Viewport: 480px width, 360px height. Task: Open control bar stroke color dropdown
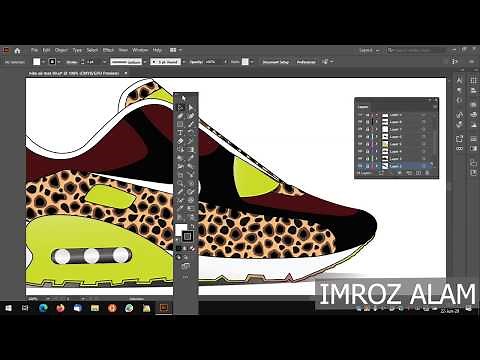[59, 62]
